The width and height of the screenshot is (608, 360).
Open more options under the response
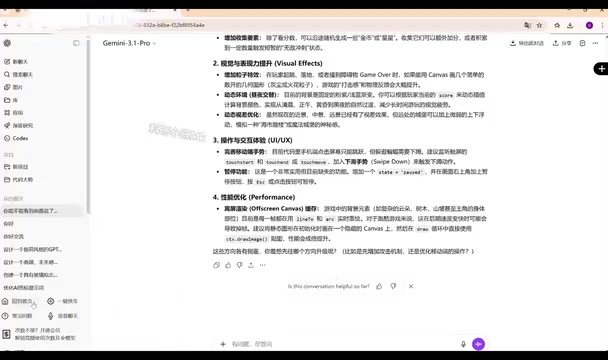[x=263, y=265]
